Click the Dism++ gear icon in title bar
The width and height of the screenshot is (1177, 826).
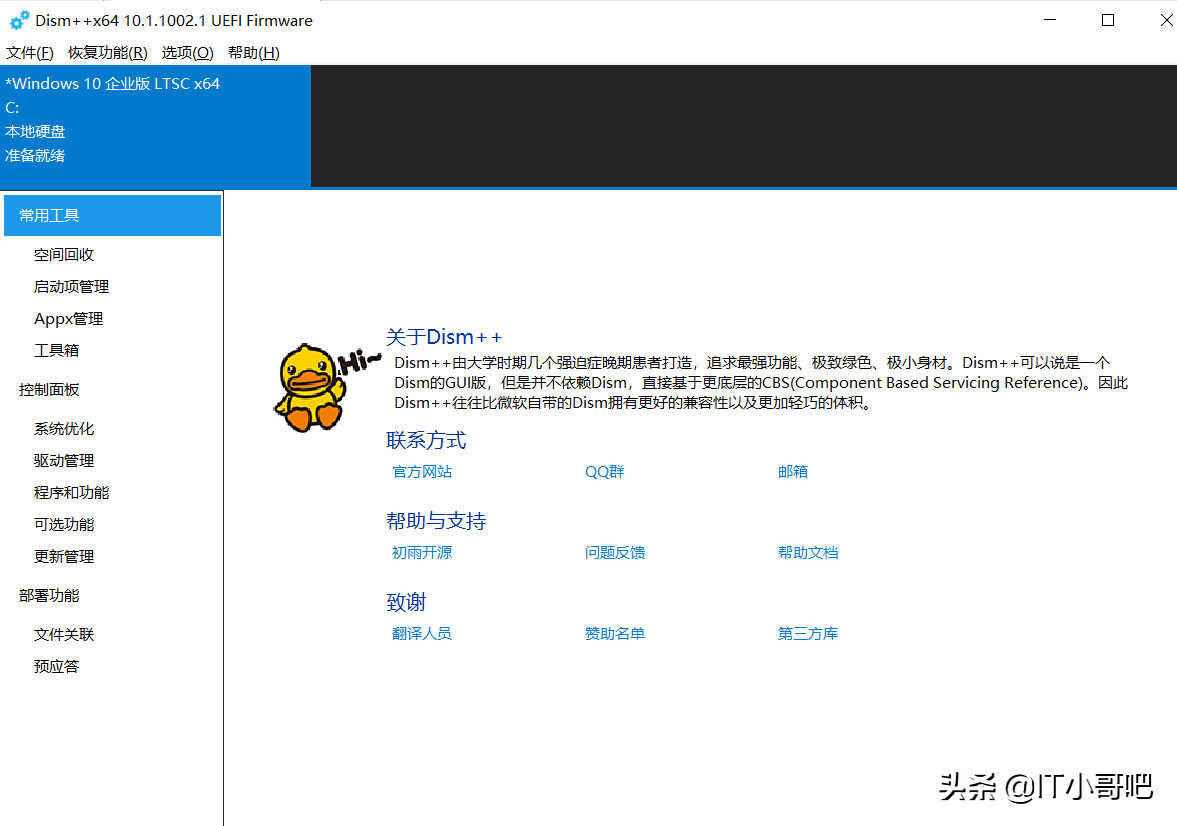click(x=19, y=20)
